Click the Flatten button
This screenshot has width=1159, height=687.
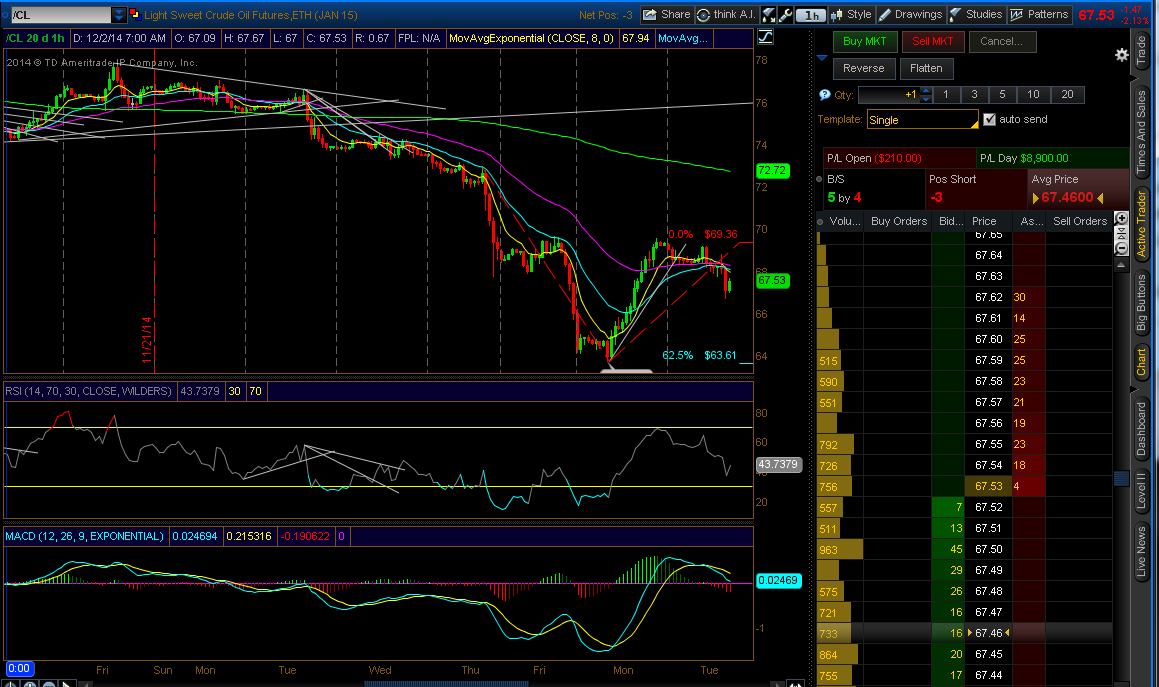coord(927,68)
